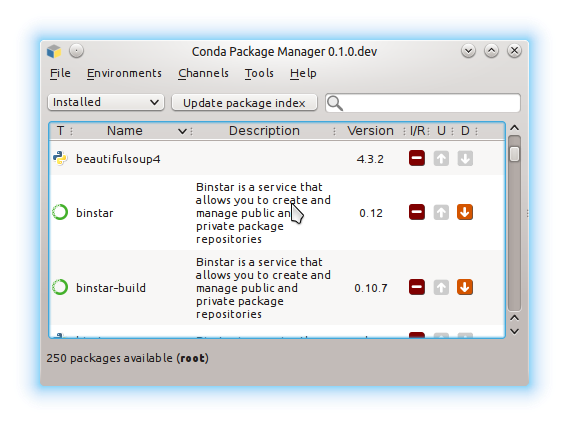Screen dimensions: 569x426
Task: Remove the beautifulsoup4 package
Action: [x=417, y=158]
